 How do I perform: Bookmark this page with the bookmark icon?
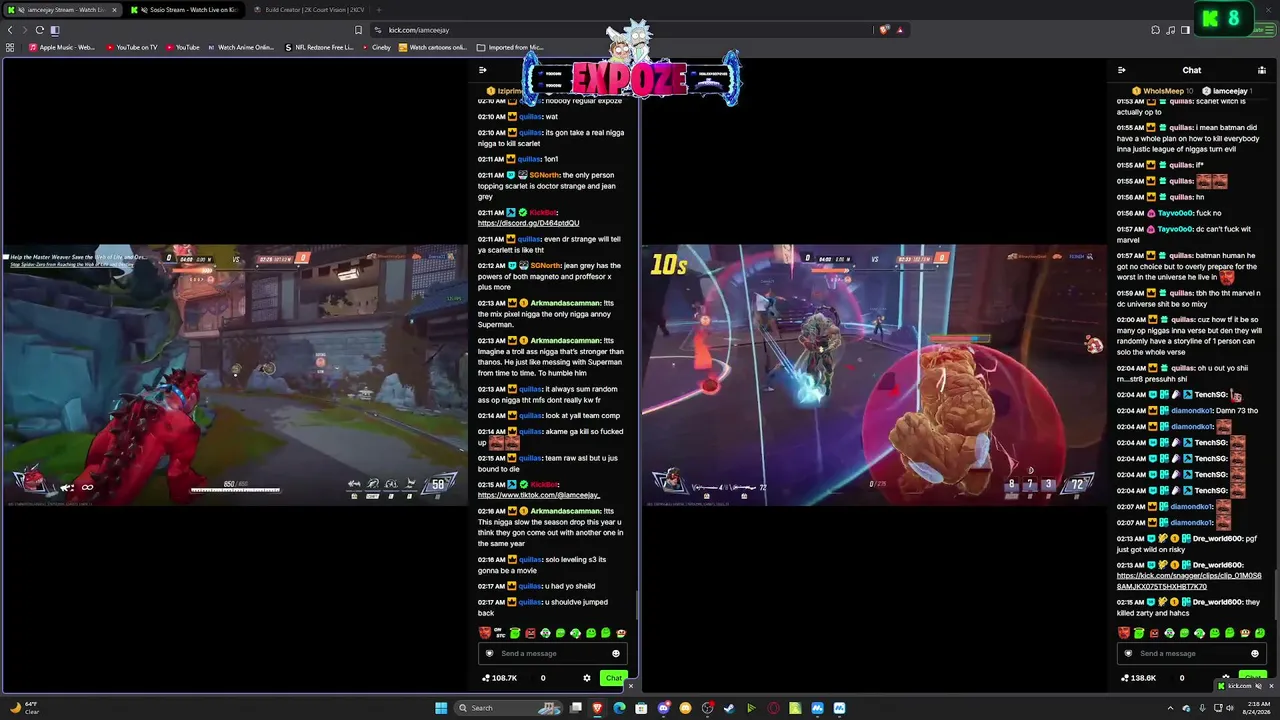[358, 30]
